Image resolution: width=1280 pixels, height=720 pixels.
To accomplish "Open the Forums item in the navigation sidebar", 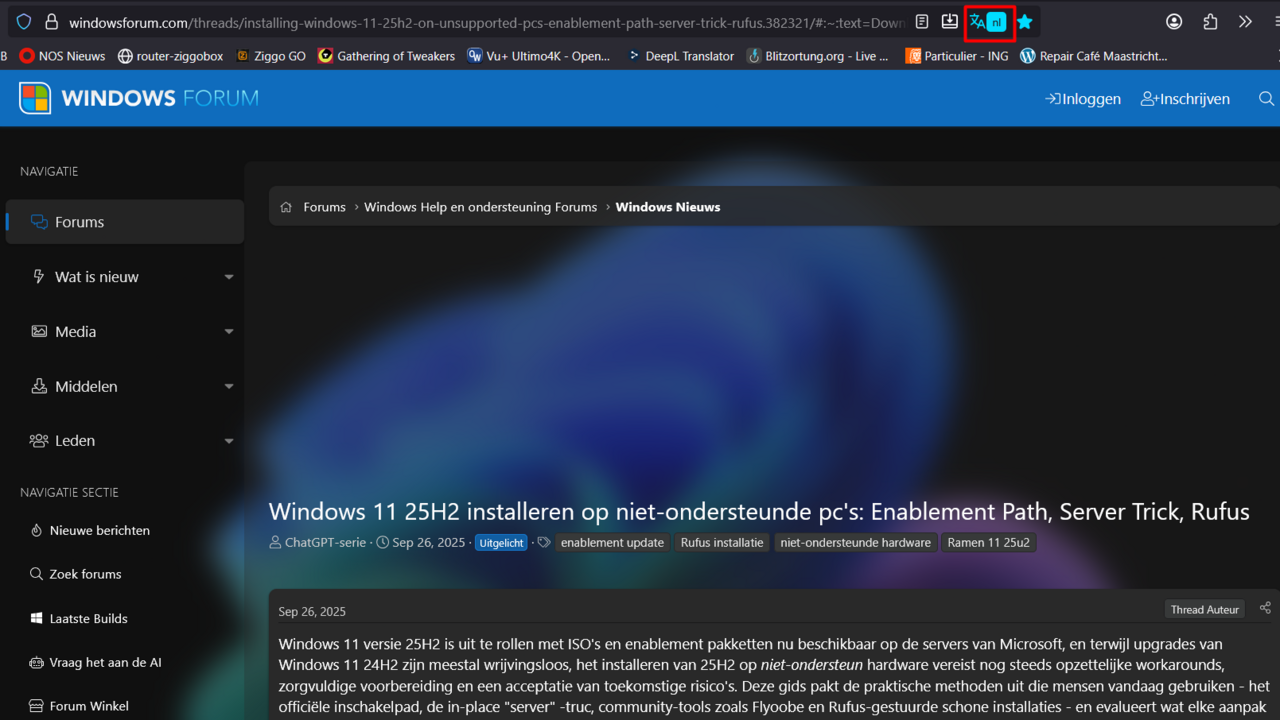I will (80, 221).
